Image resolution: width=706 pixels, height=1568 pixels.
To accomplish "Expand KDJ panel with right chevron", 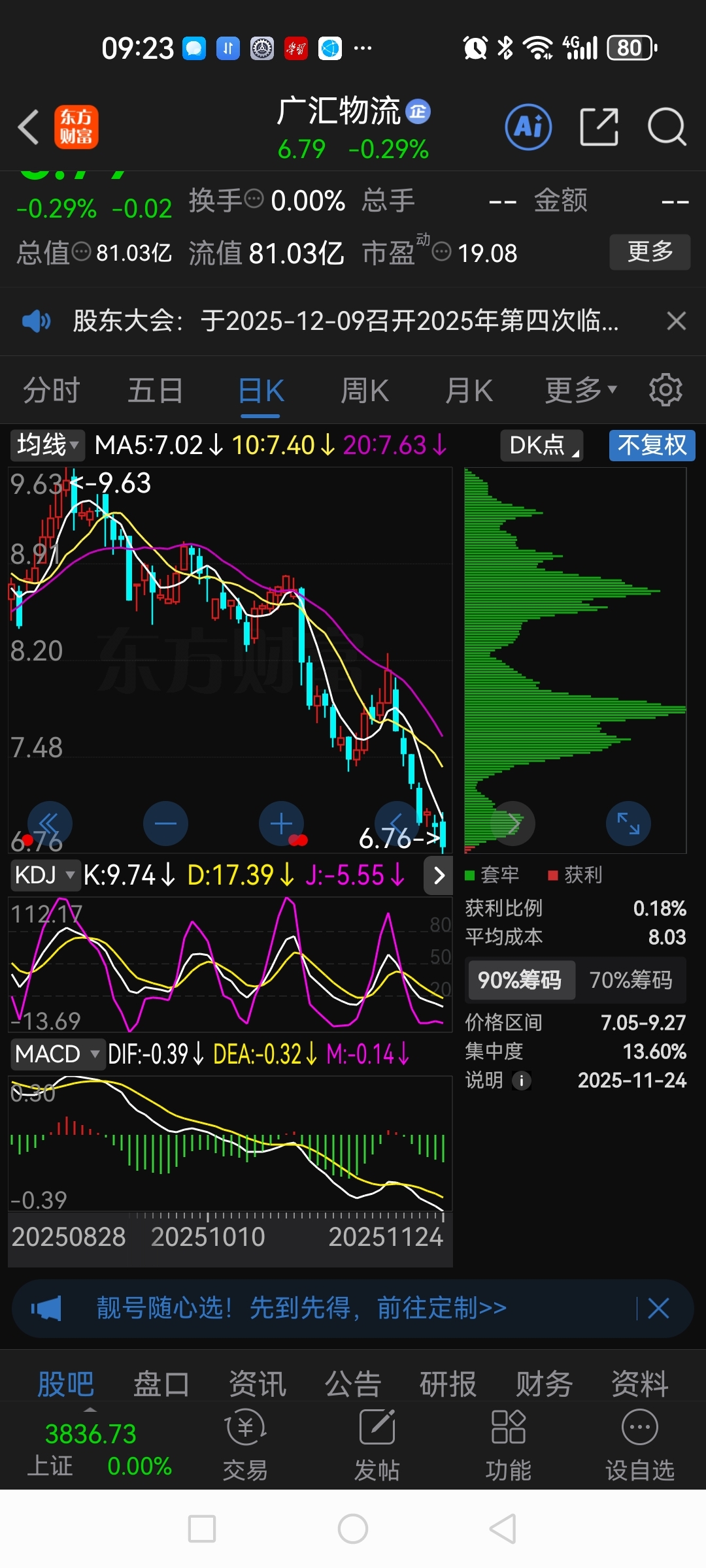I will (x=439, y=875).
